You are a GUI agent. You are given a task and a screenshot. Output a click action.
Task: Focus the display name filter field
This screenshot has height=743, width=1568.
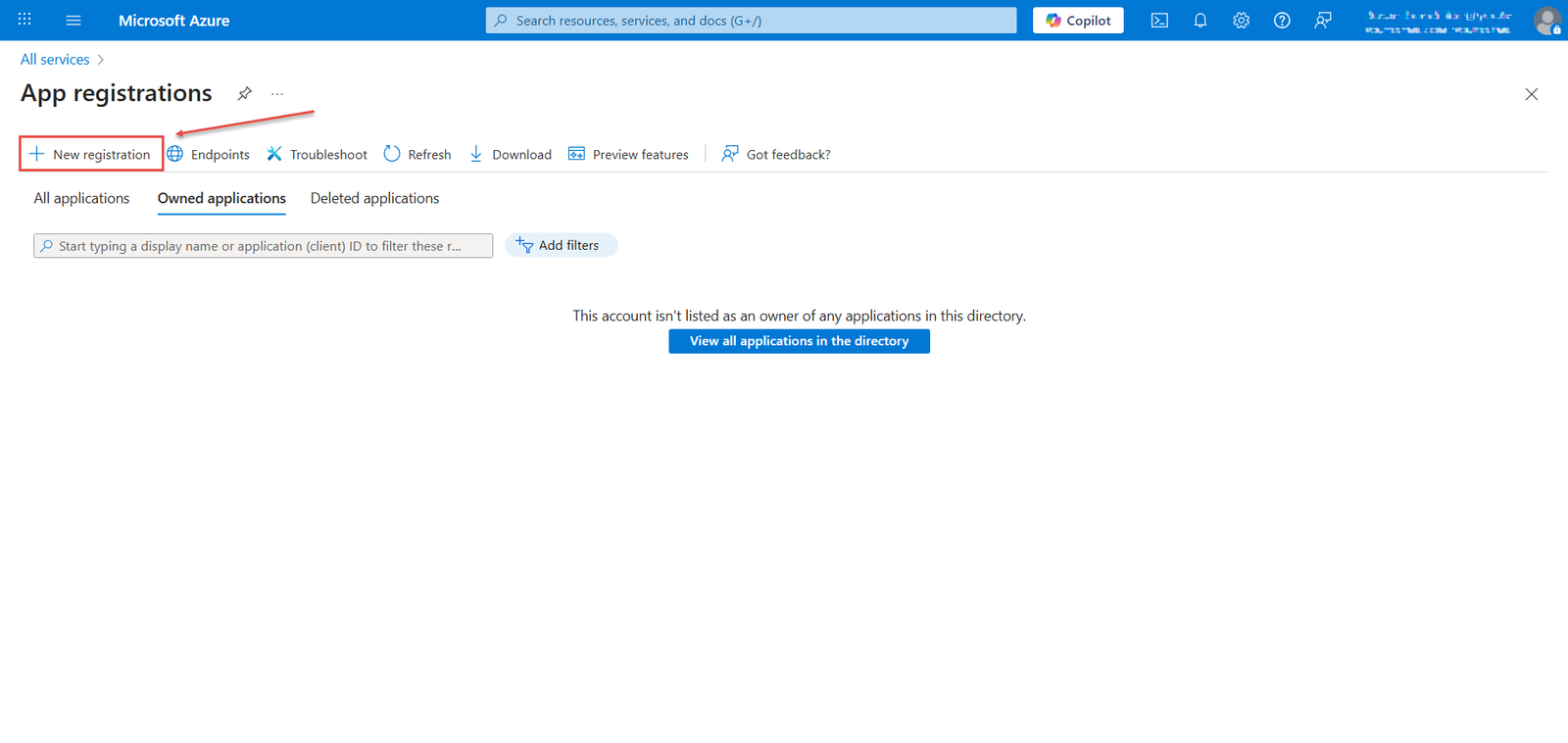265,246
